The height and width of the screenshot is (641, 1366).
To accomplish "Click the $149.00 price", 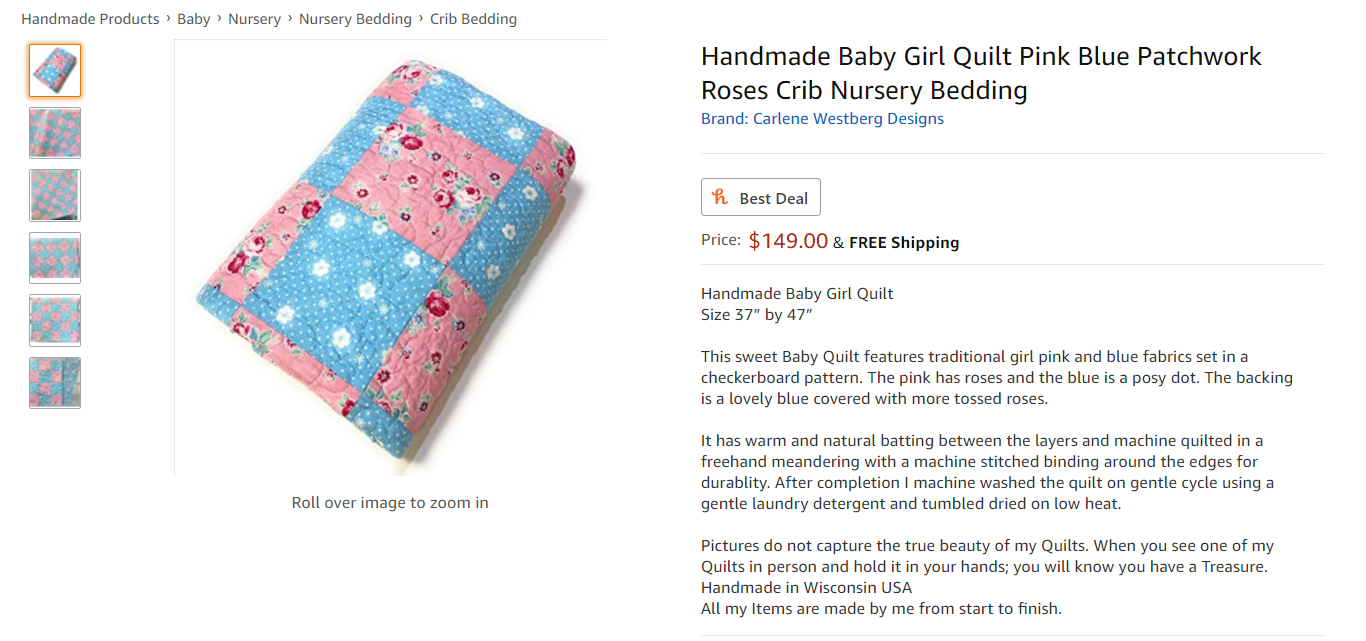I will [788, 241].
